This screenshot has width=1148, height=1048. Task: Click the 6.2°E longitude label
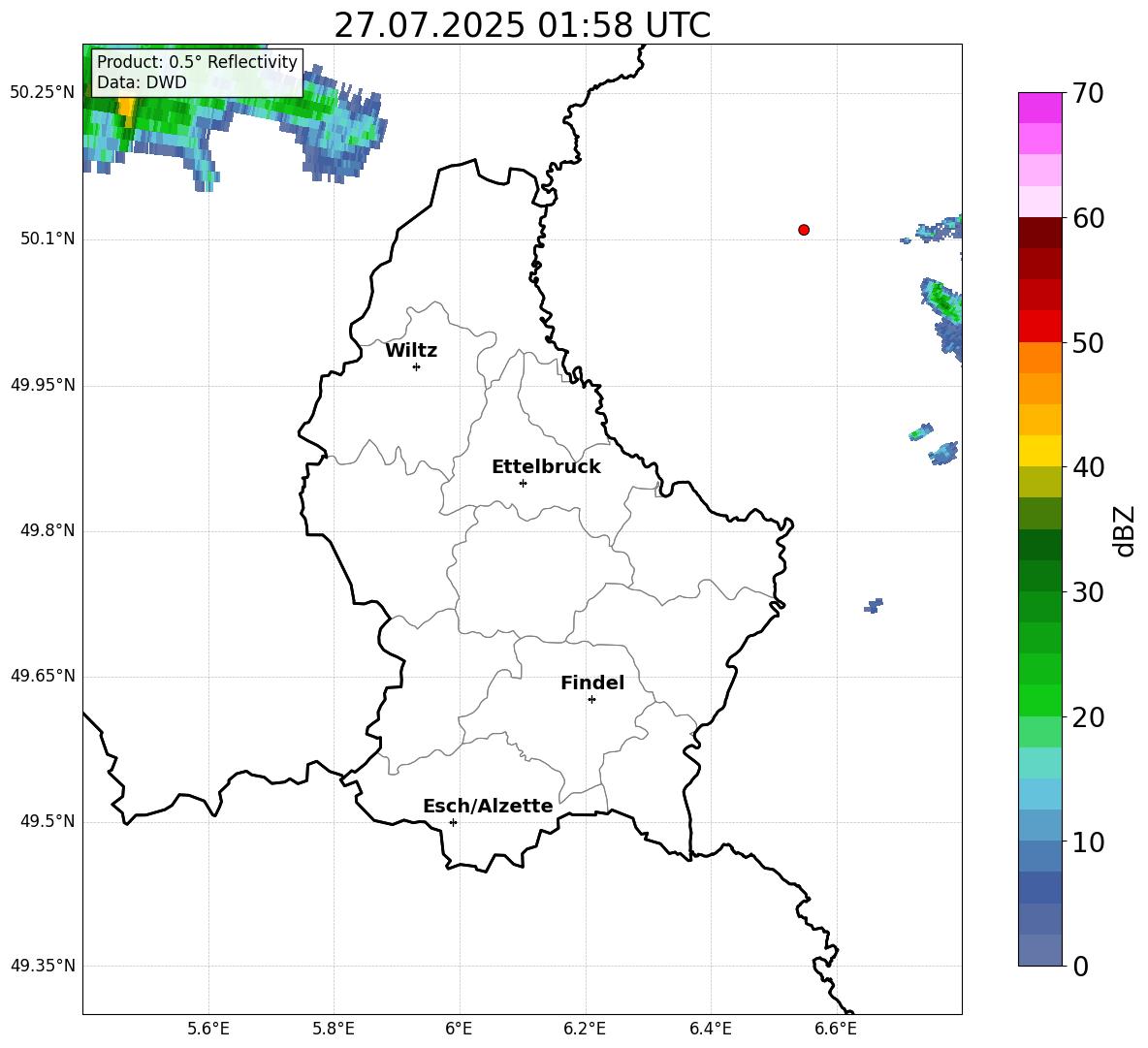point(585,1029)
